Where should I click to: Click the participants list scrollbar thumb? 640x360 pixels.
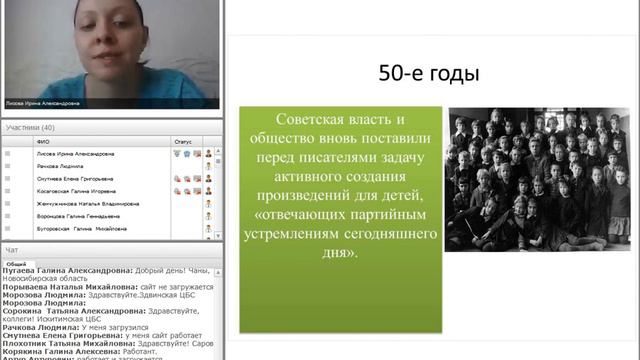(218, 161)
